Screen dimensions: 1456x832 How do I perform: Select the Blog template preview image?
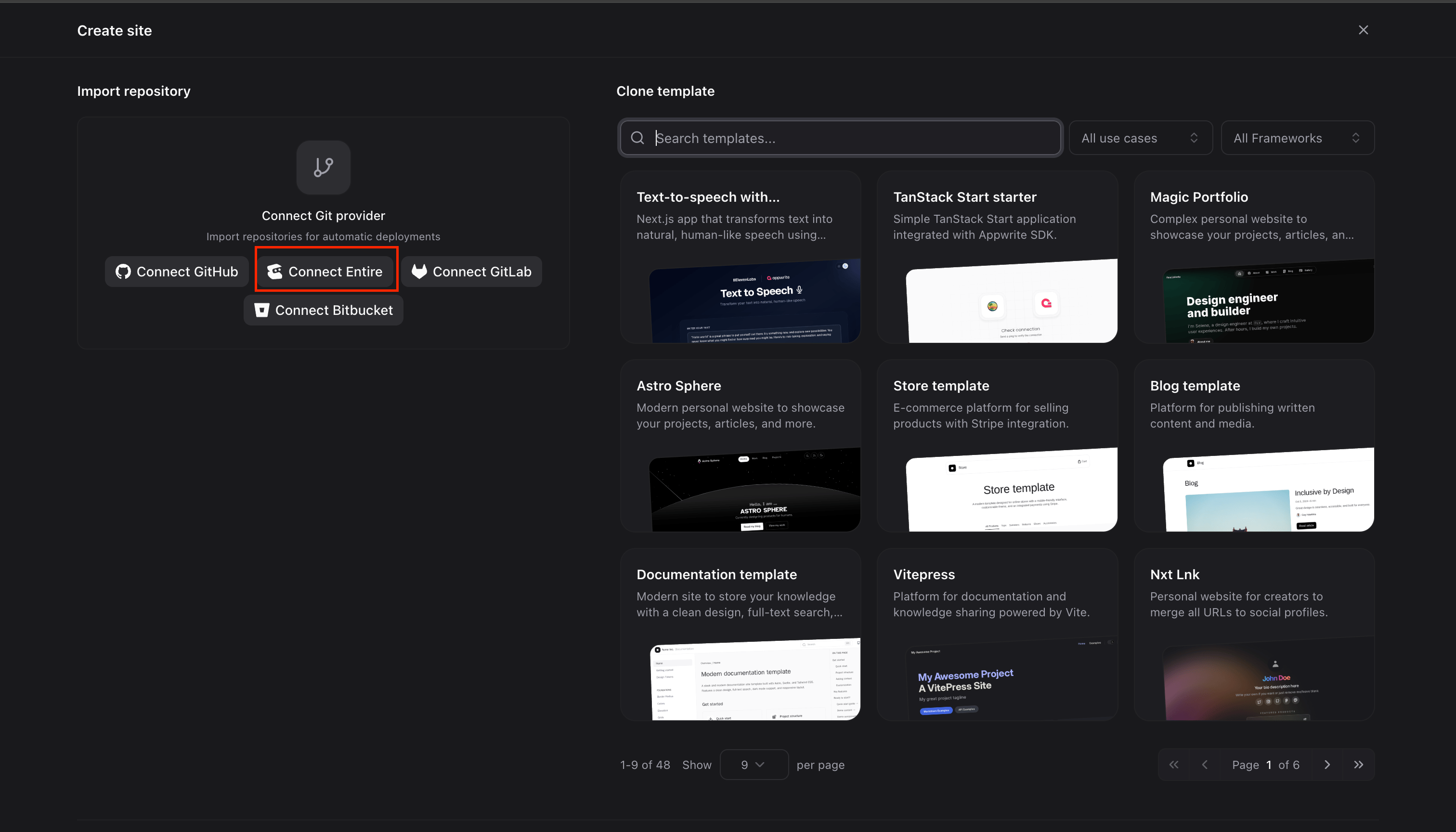(x=1269, y=490)
